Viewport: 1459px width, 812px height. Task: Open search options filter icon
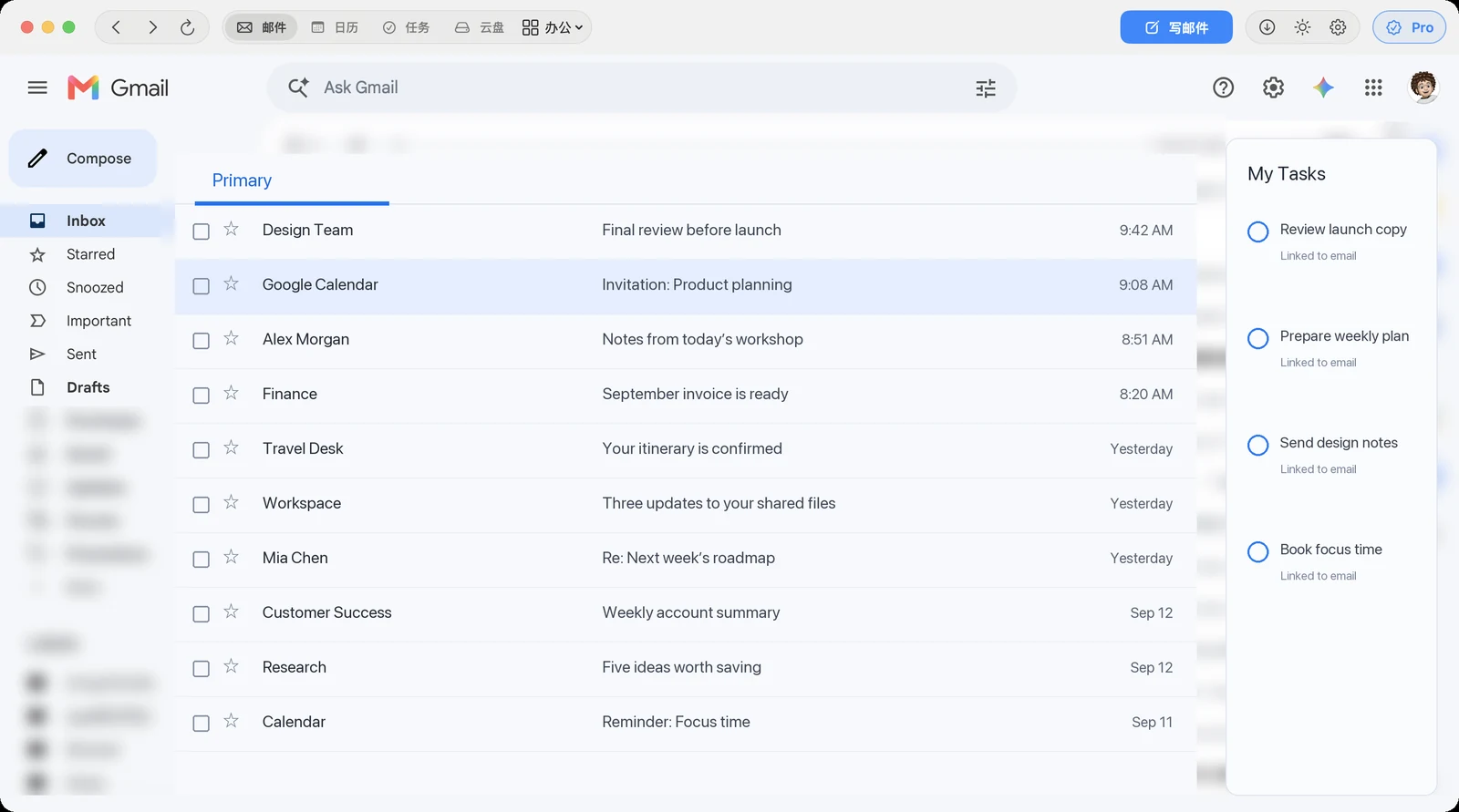coord(986,88)
